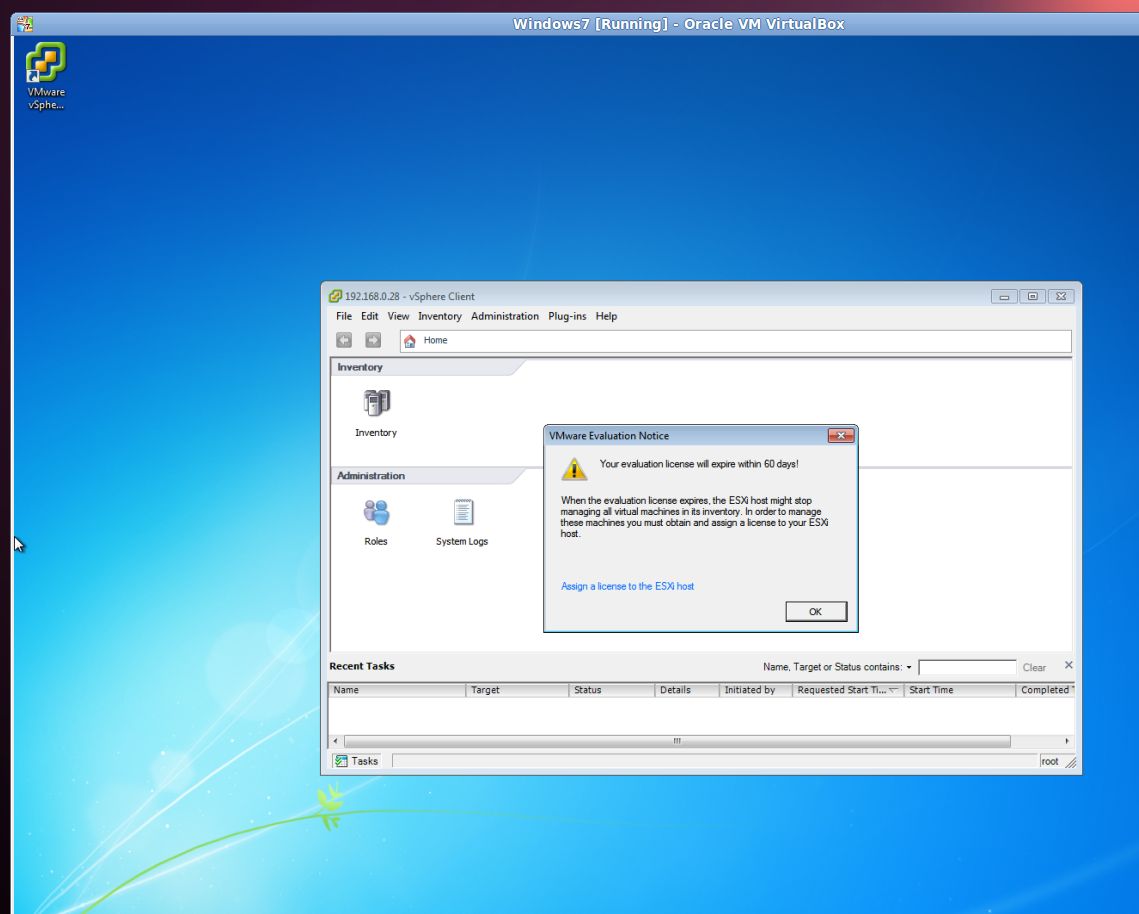The width and height of the screenshot is (1139, 914).
Task: Open the Name, Target or Status filter dropdown
Action: coord(909,667)
